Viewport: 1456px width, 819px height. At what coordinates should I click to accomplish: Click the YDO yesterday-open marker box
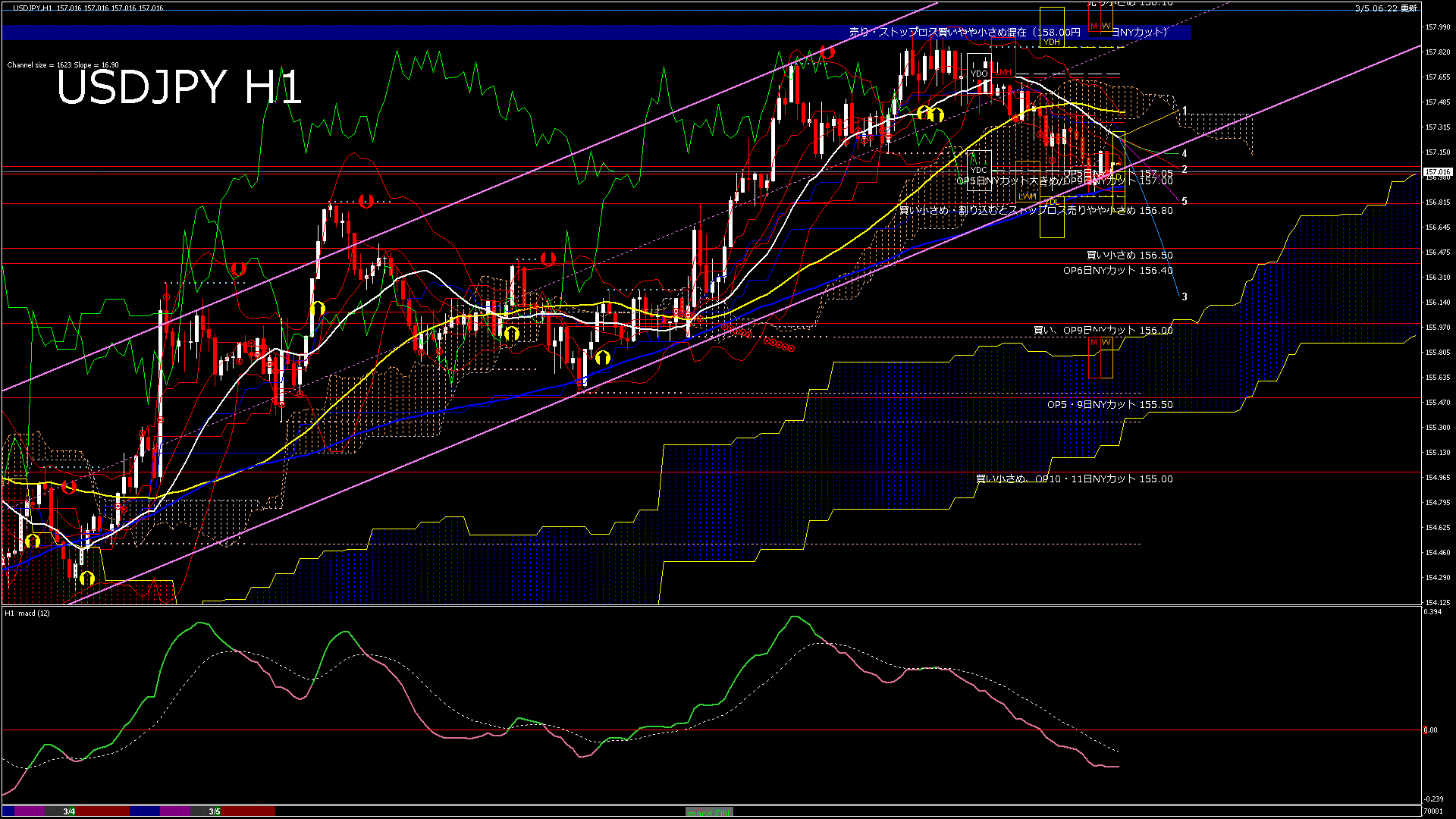[978, 74]
